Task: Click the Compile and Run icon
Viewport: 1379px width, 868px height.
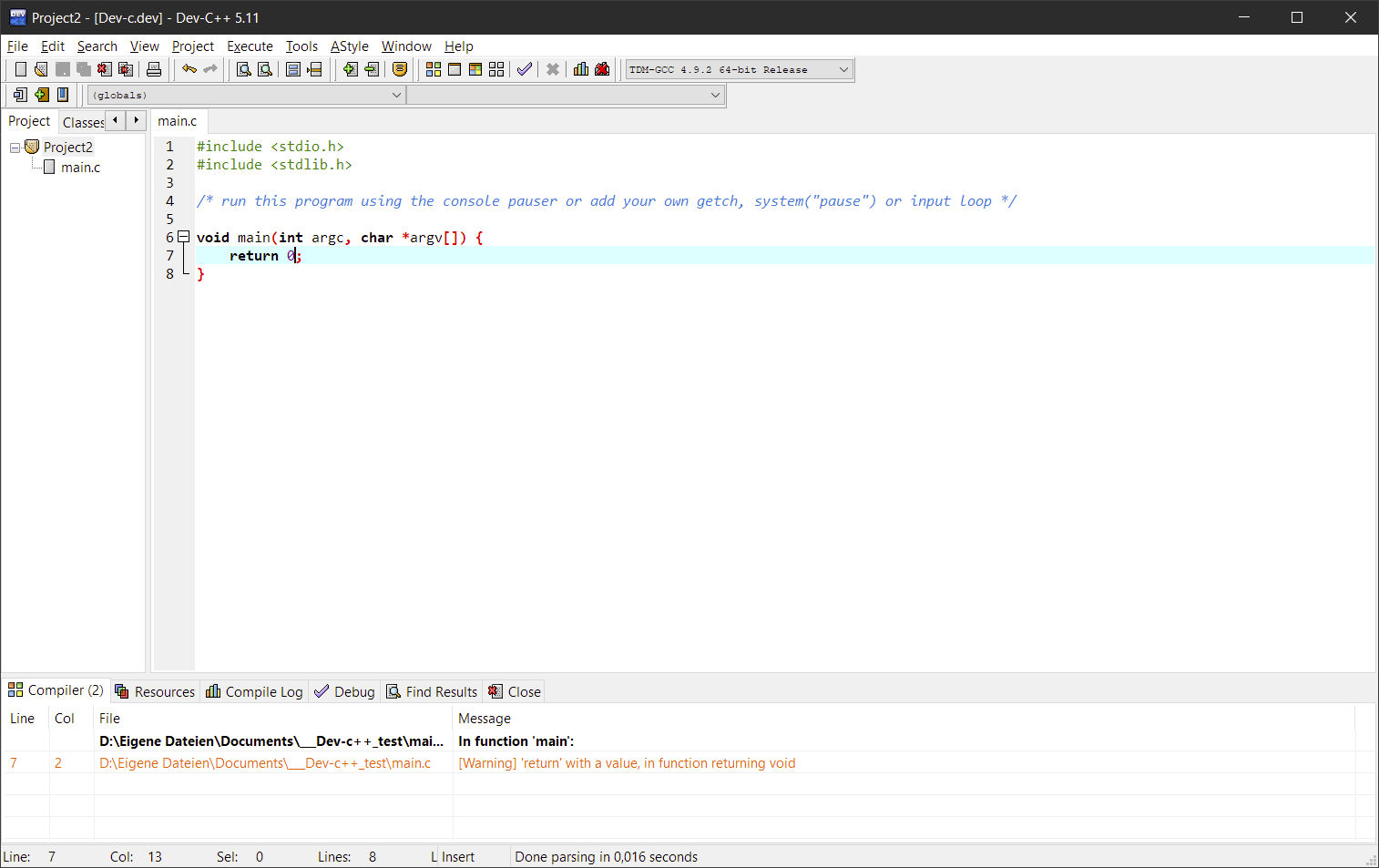Action: pos(475,69)
